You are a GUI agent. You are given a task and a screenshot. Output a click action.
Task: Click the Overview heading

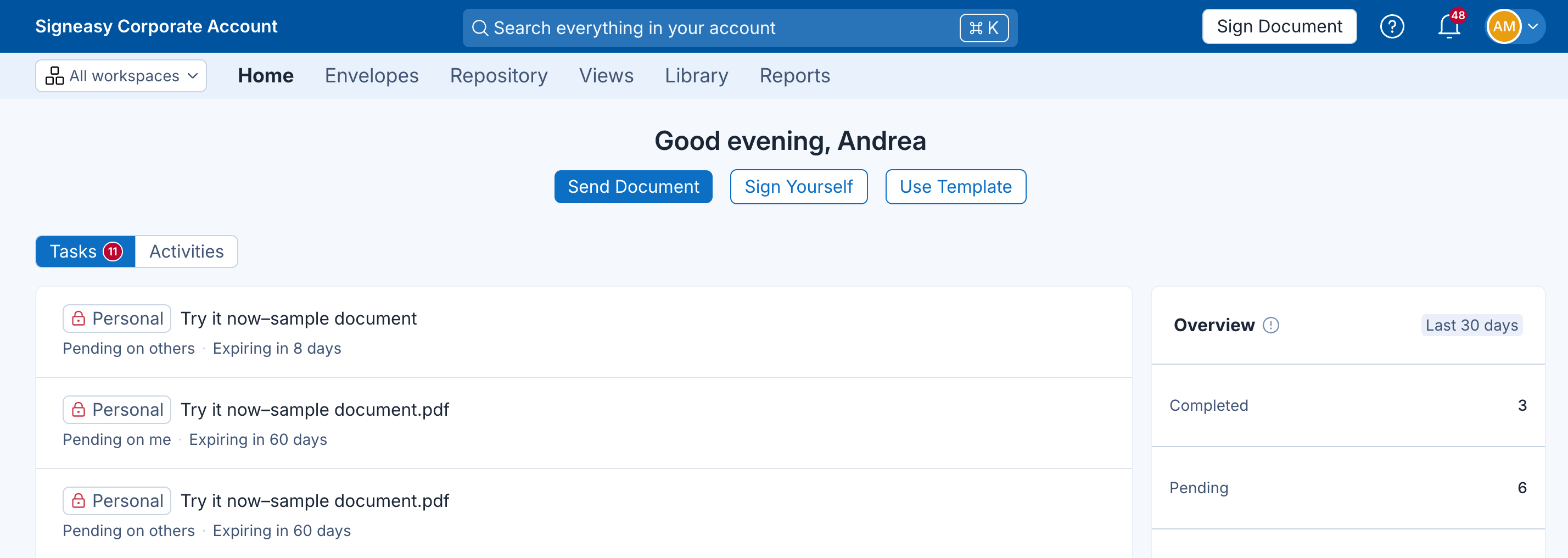pyautogui.click(x=1214, y=325)
